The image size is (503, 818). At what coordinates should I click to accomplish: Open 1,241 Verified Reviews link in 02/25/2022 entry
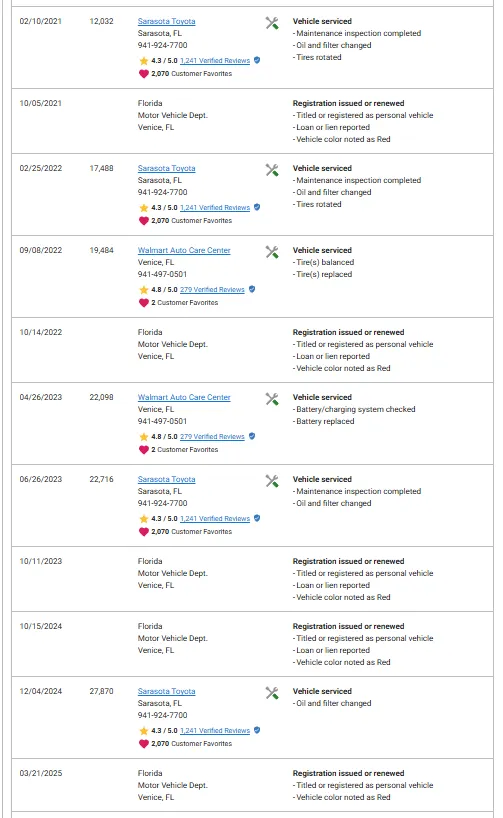click(x=215, y=208)
